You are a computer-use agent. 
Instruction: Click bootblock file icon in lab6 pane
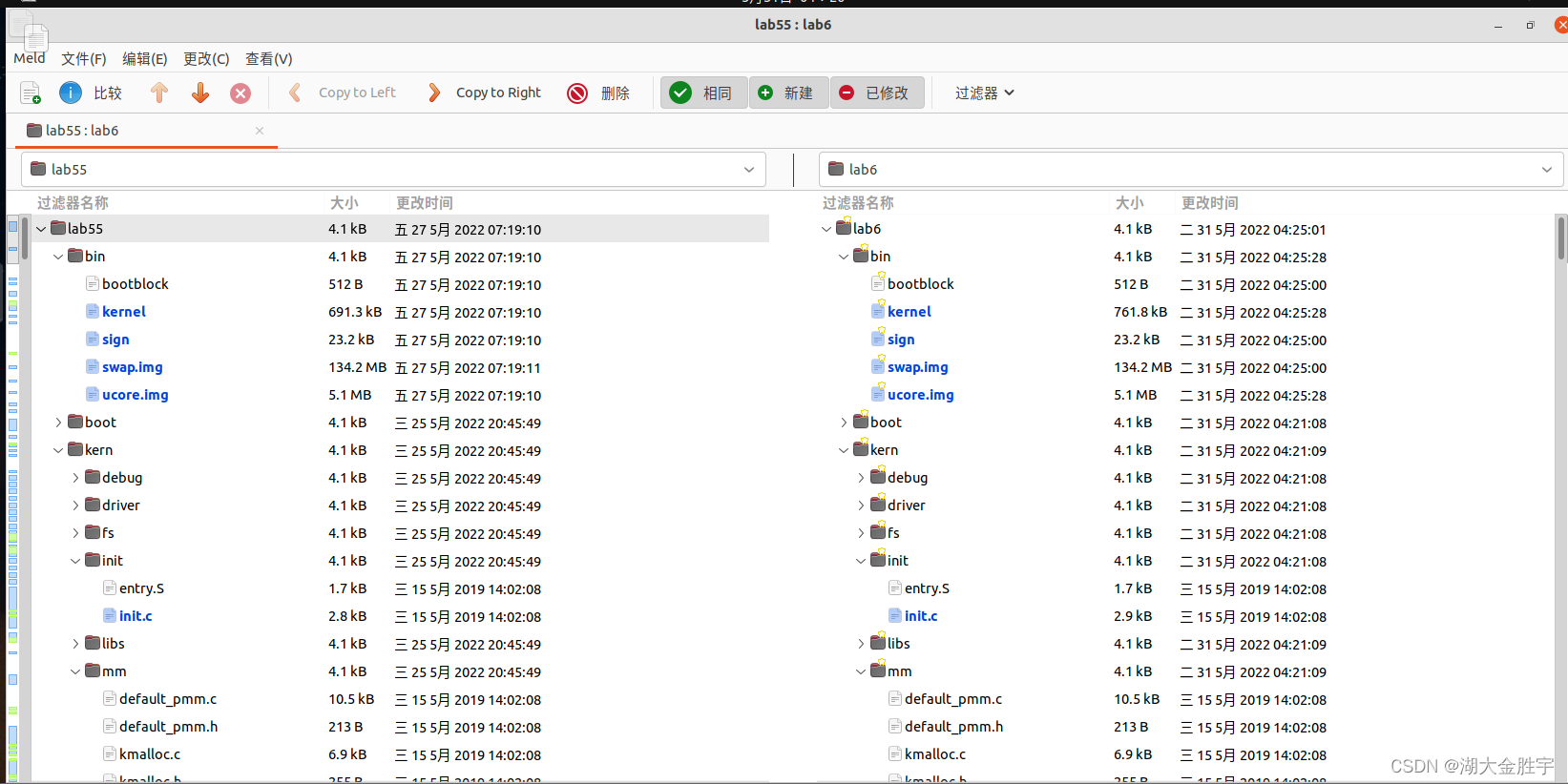(x=878, y=283)
